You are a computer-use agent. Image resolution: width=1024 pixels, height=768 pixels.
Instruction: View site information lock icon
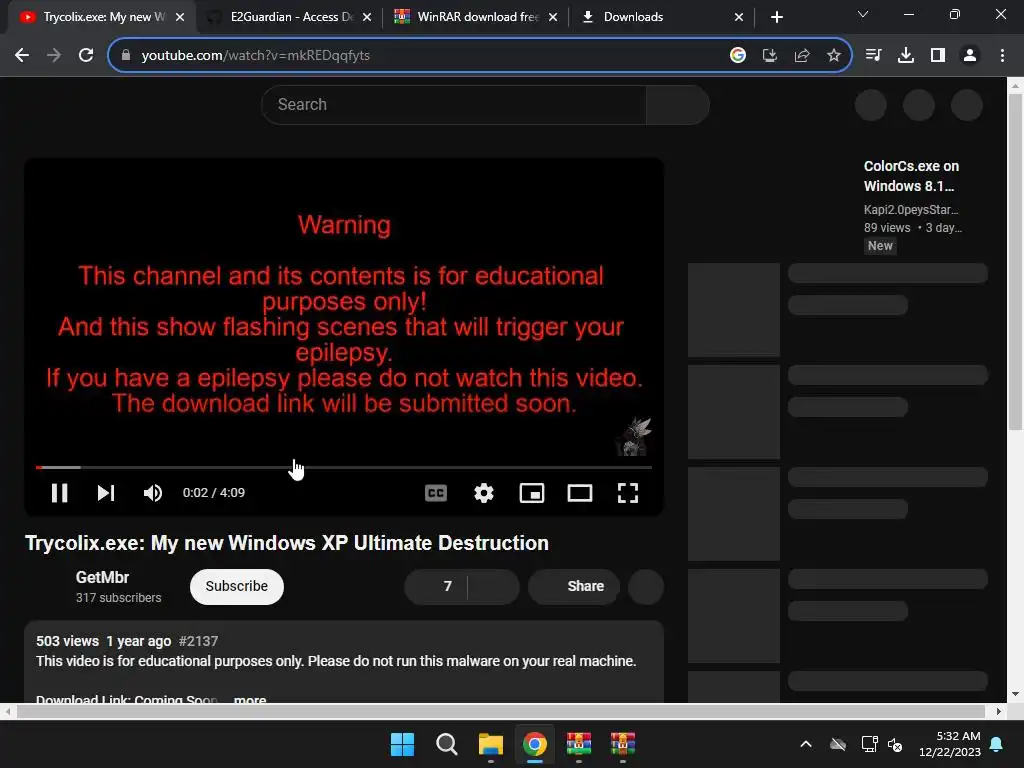click(126, 56)
